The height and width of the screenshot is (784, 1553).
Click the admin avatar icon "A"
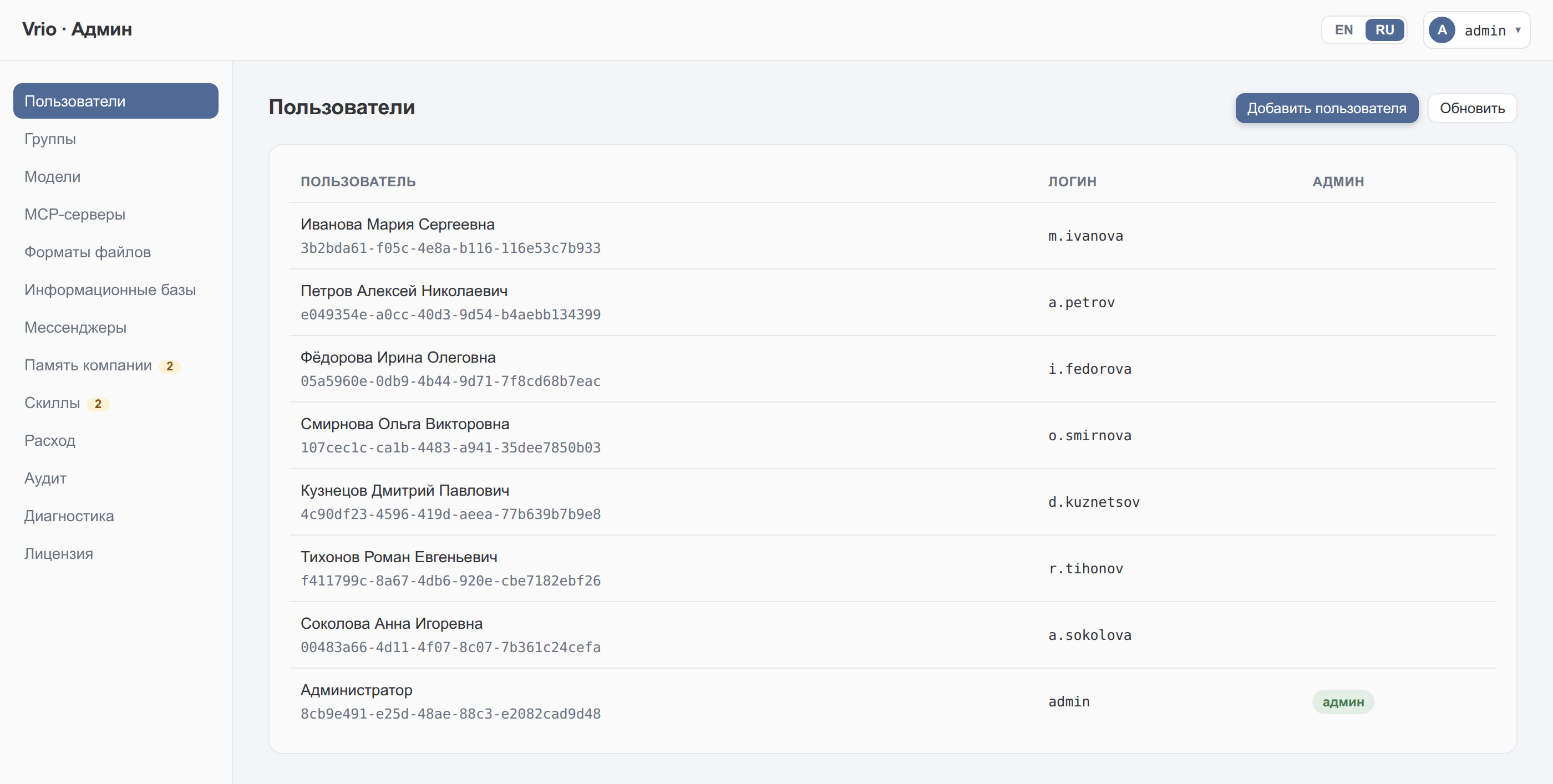[1442, 30]
